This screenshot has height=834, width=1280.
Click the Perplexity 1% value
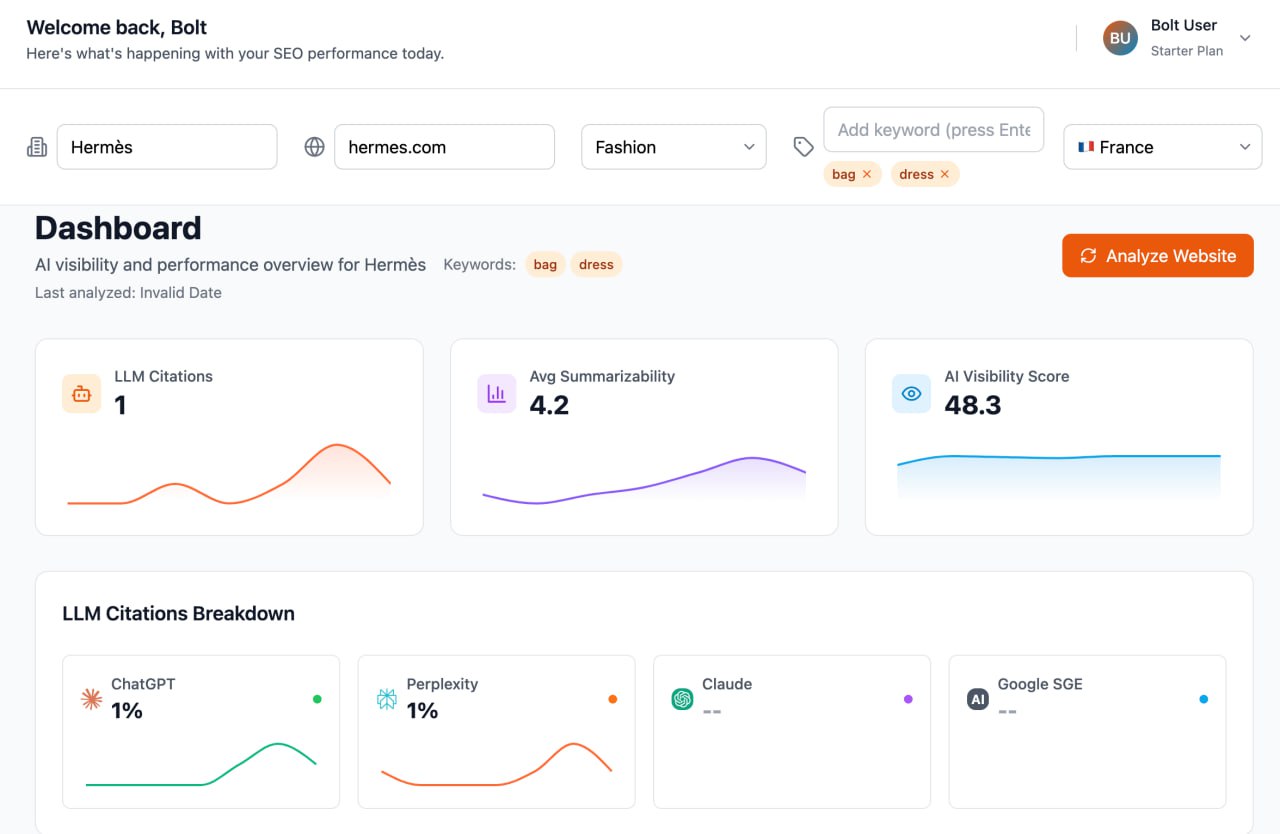point(422,711)
